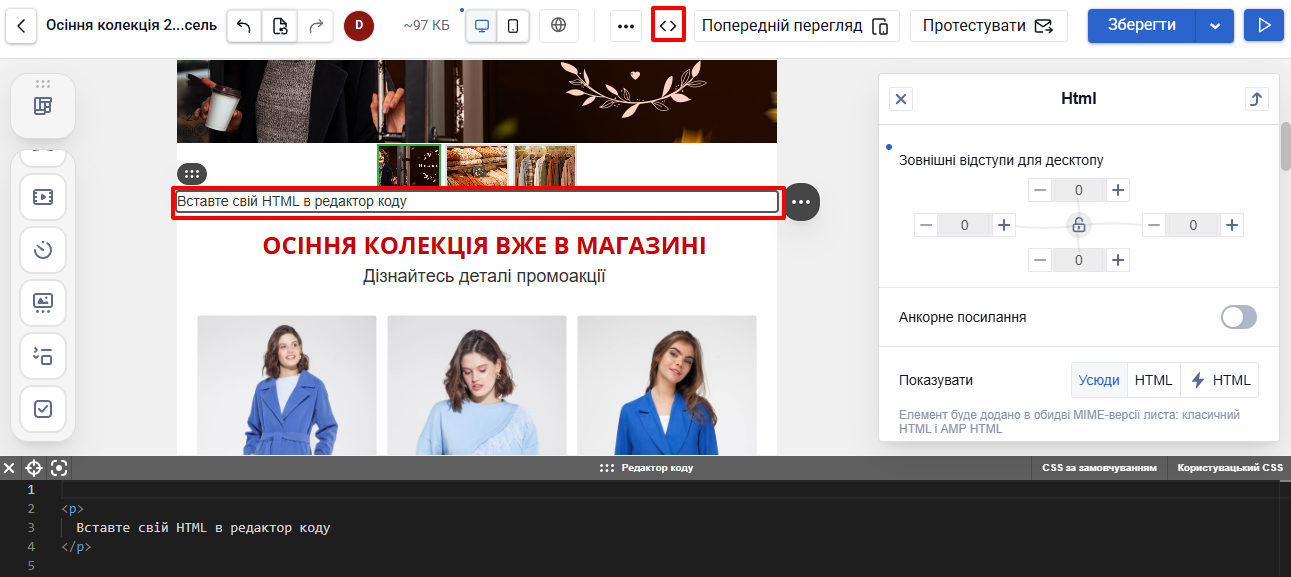Click the bottom margin value field
The image size is (1291, 577).
pyautogui.click(x=1079, y=260)
